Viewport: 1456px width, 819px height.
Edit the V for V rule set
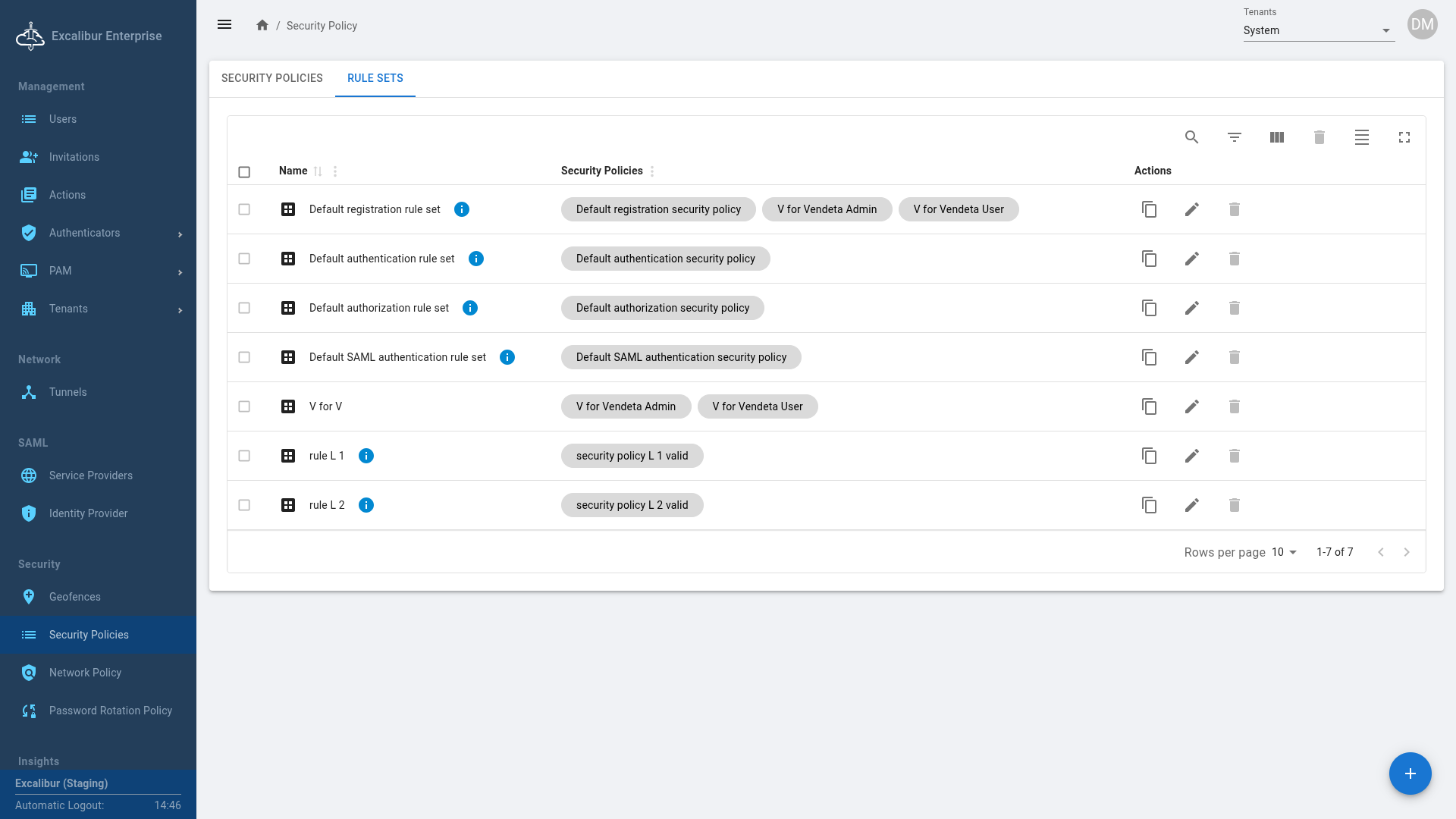pyautogui.click(x=1191, y=406)
